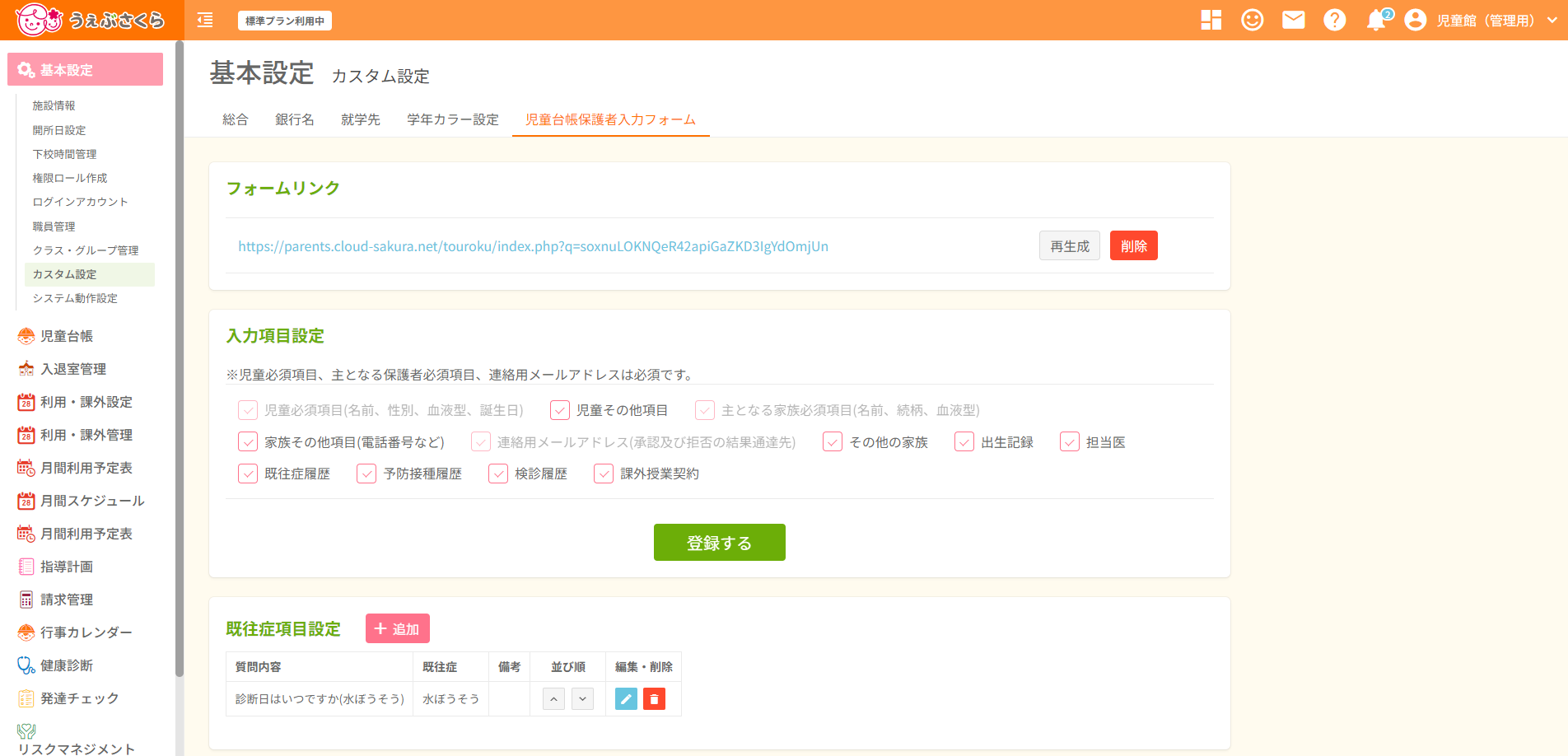Collapse the 基本設定 sidebar section
The height and width of the screenshot is (756, 1568).
(85, 70)
